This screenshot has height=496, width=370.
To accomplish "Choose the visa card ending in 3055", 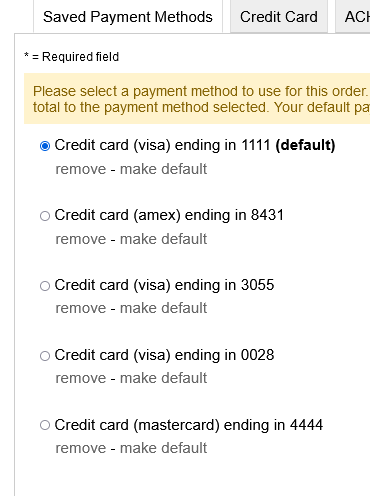I will [45, 286].
